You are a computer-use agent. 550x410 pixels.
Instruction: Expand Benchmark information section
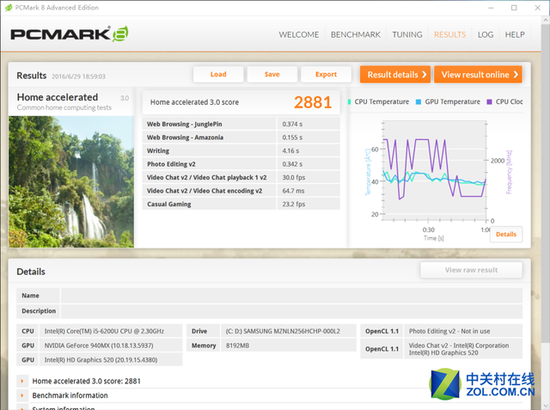(x=22, y=395)
